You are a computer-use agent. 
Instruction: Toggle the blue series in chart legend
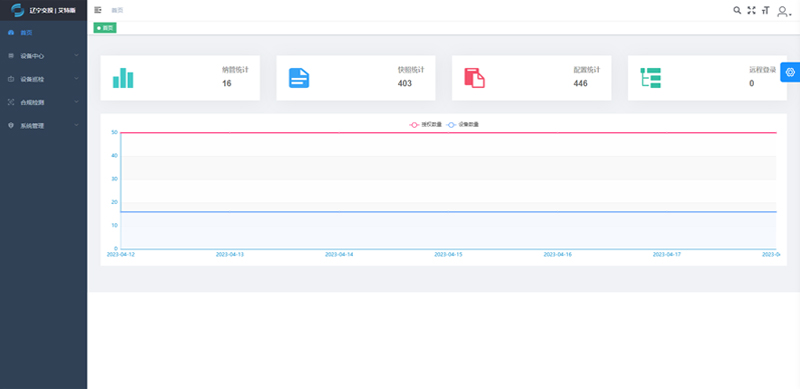coord(463,125)
